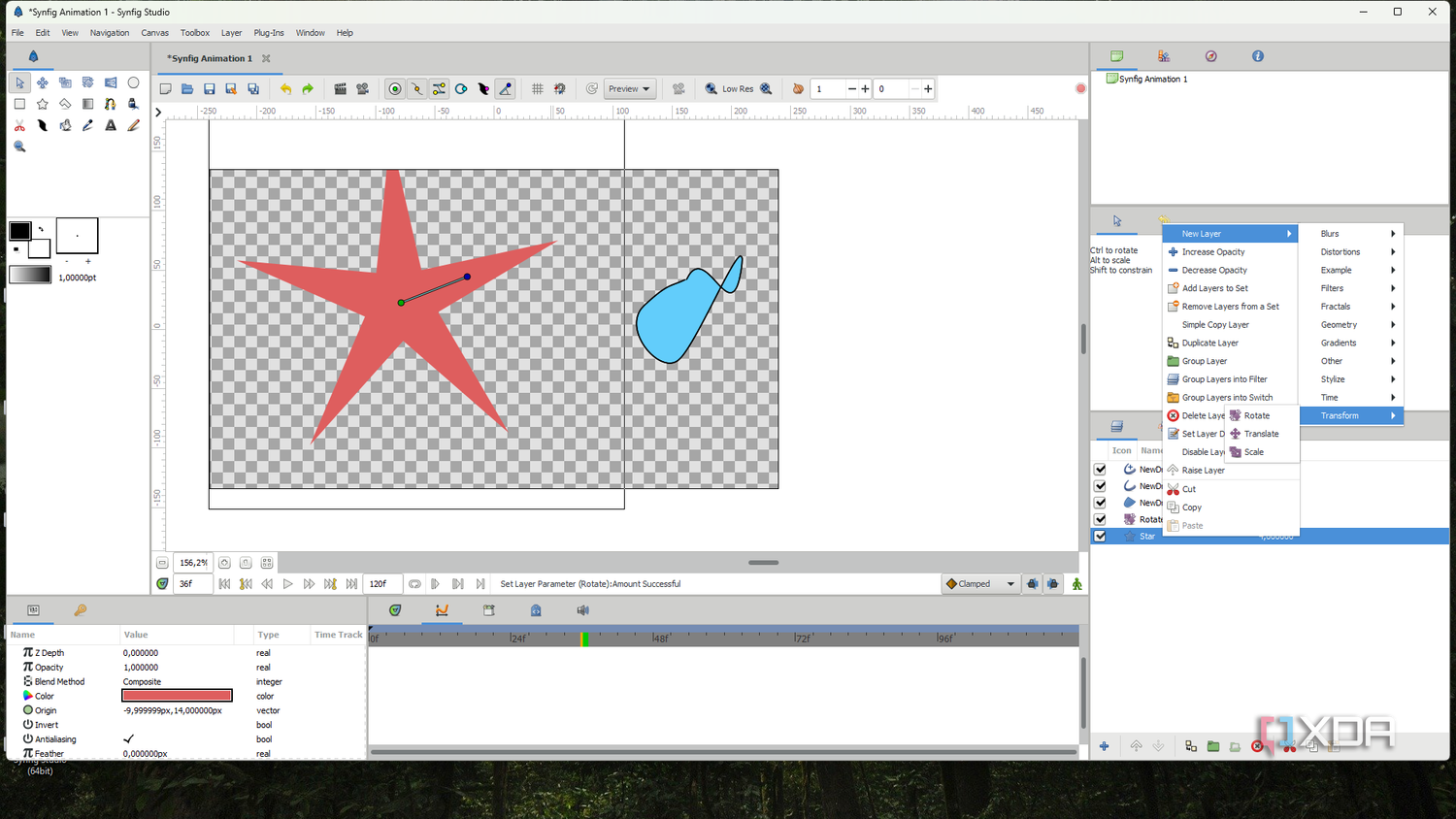
Task: Select the Rectangle tool
Action: (x=19, y=104)
